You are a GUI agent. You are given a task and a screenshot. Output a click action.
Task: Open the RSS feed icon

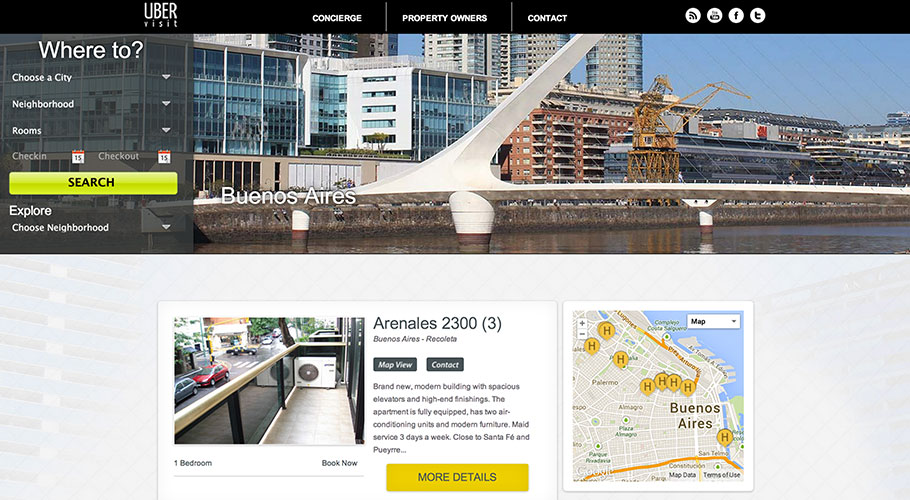tap(693, 16)
